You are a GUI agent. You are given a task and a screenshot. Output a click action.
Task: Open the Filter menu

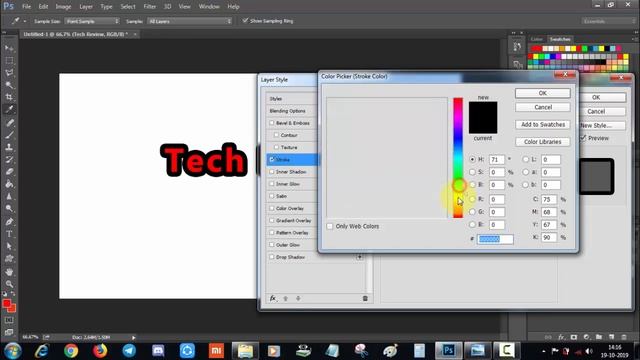(150, 7)
